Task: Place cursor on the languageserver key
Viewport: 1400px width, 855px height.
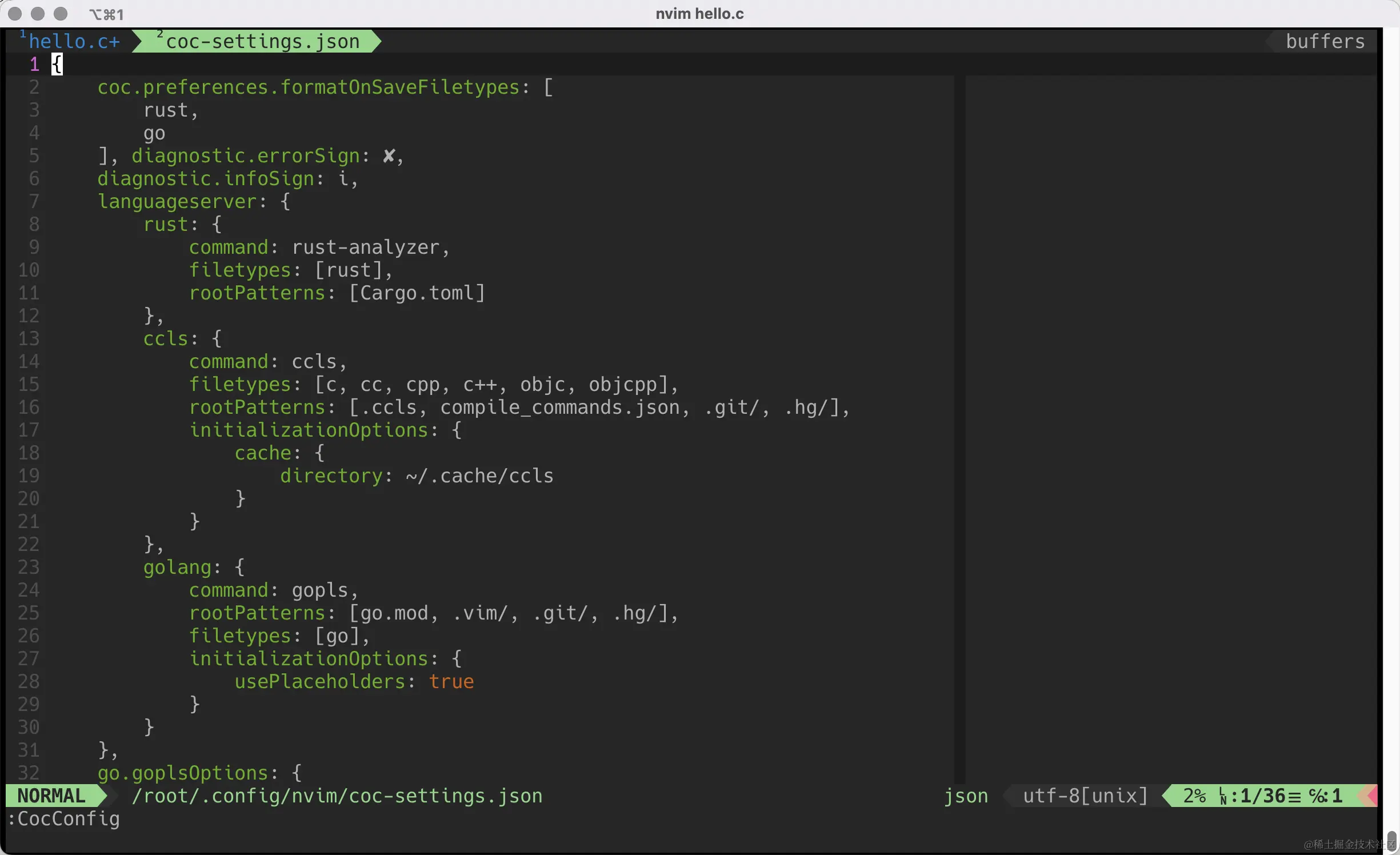Action: coord(177,201)
